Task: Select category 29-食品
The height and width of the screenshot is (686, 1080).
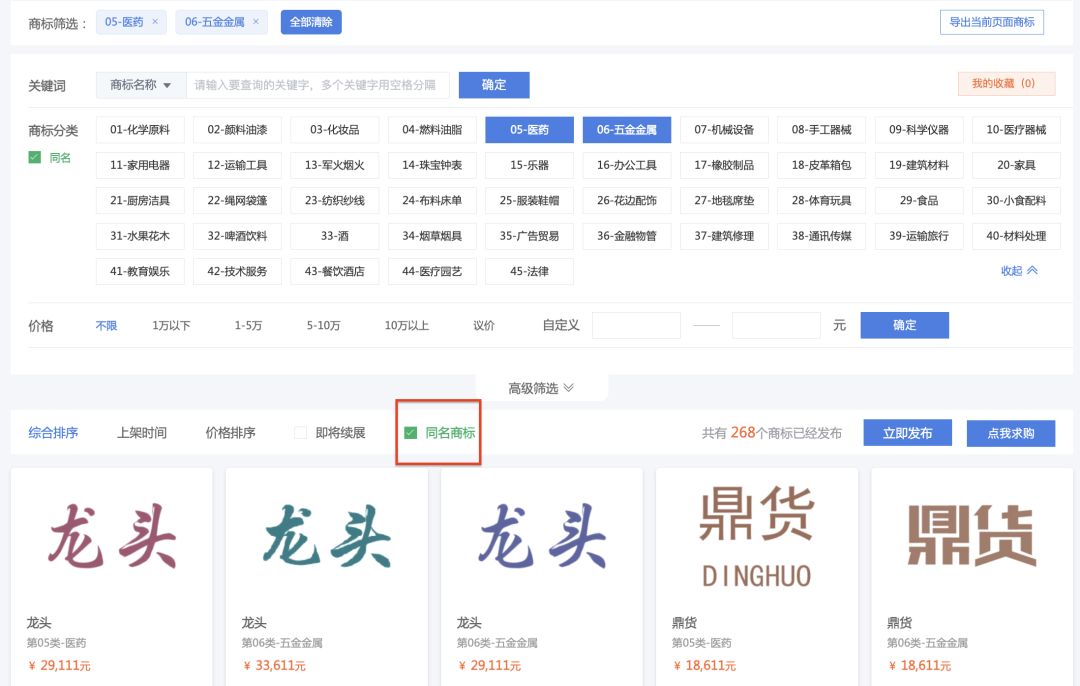Action: coord(919,200)
